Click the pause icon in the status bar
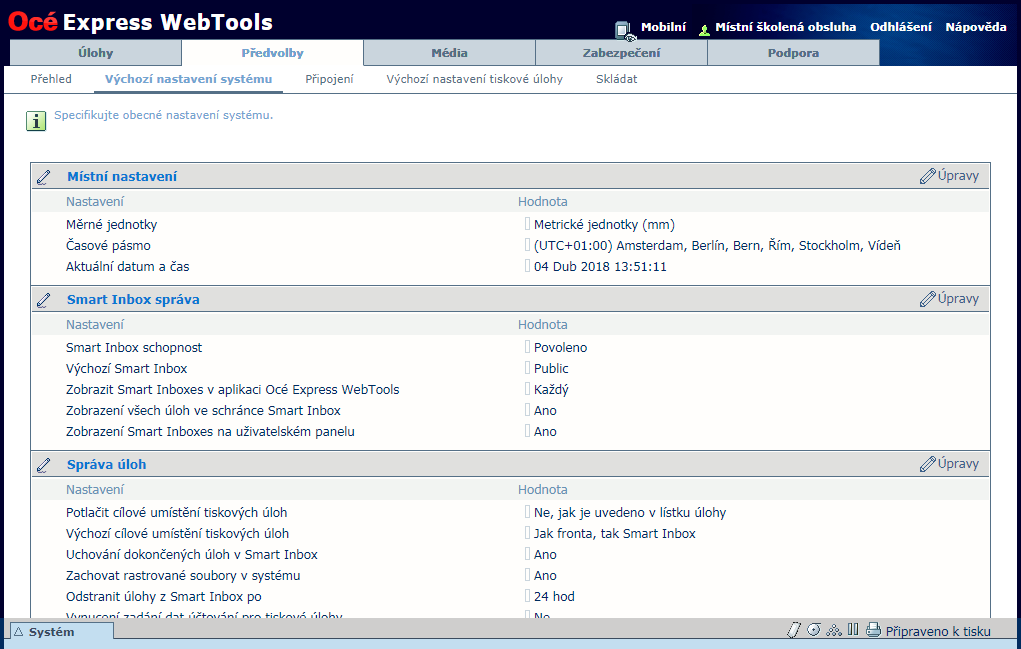1021x649 pixels. [x=853, y=629]
